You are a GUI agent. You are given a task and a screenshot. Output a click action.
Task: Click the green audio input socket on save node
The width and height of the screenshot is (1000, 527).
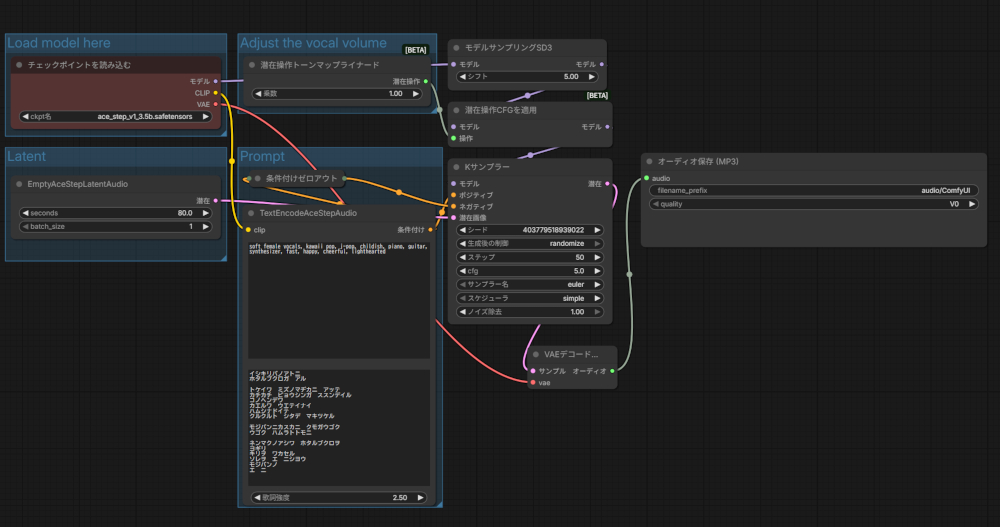coord(647,178)
